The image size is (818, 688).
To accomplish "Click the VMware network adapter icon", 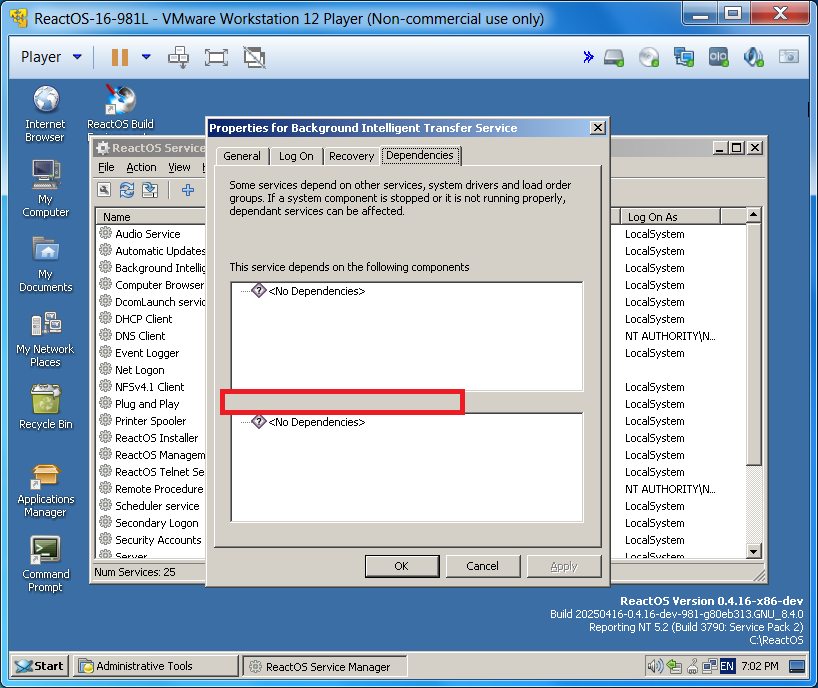I will 683,57.
